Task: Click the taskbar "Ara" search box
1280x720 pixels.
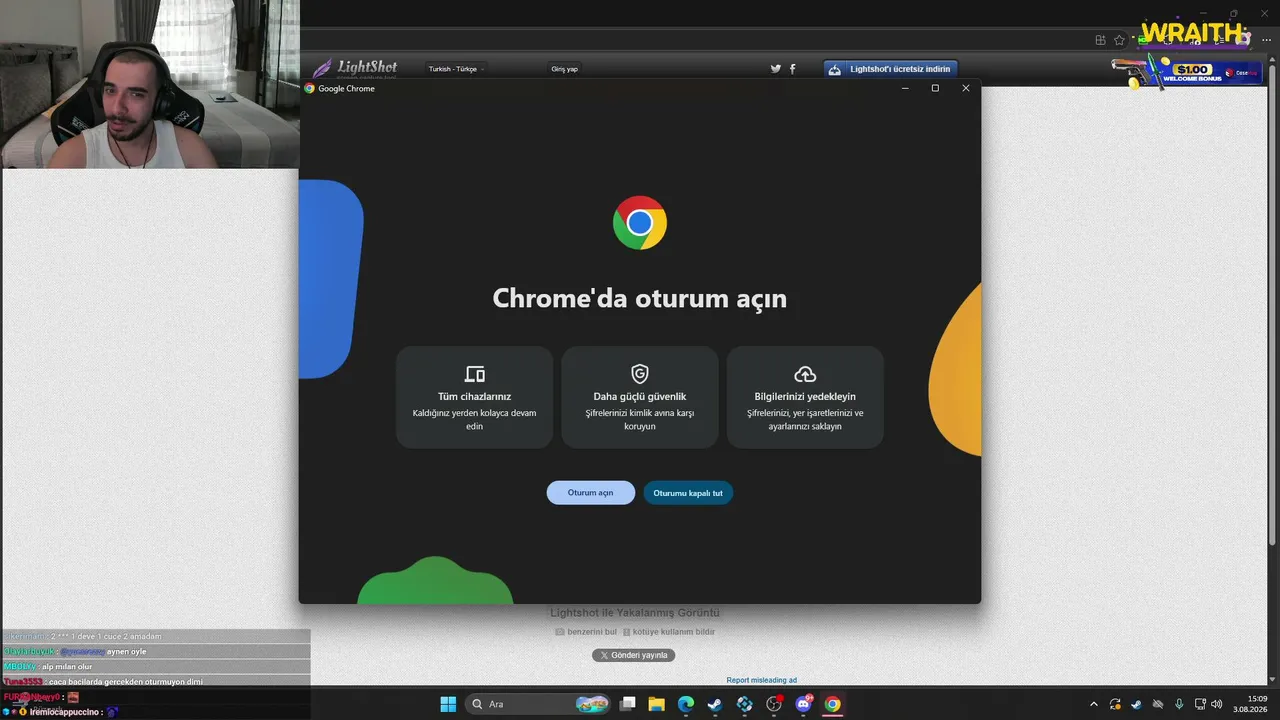Action: (540, 704)
